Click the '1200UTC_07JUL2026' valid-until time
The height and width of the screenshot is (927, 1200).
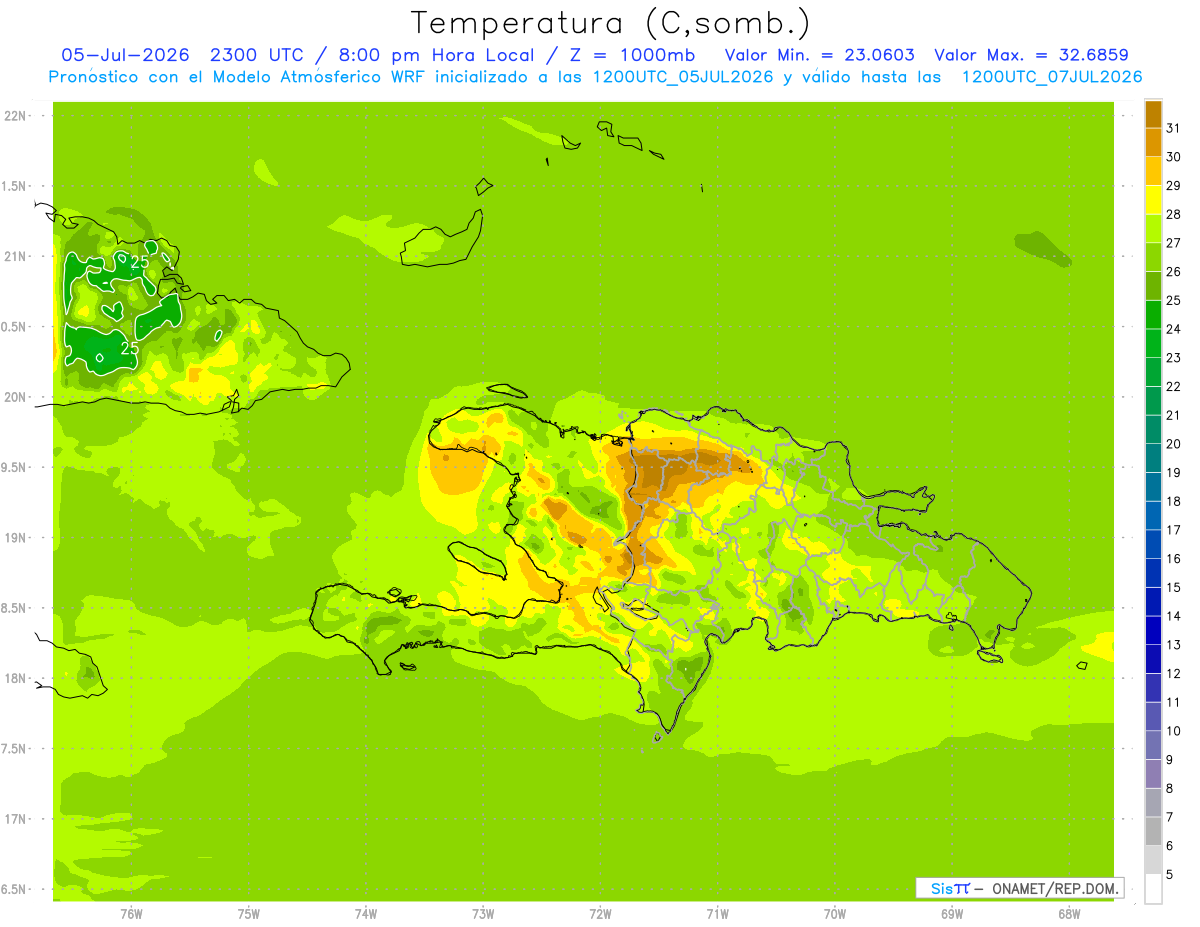1051,77
